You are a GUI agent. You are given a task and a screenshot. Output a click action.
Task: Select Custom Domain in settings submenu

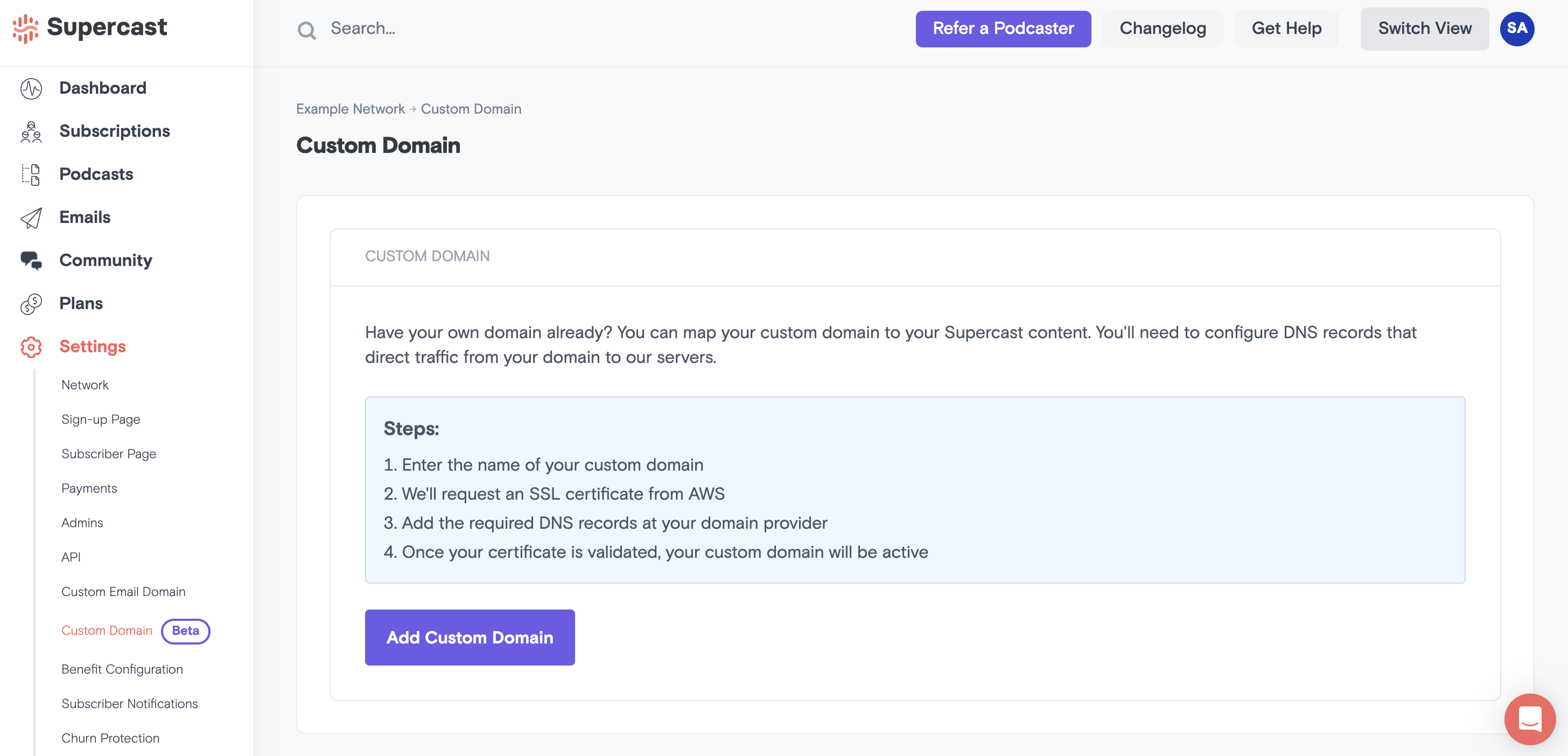107,631
